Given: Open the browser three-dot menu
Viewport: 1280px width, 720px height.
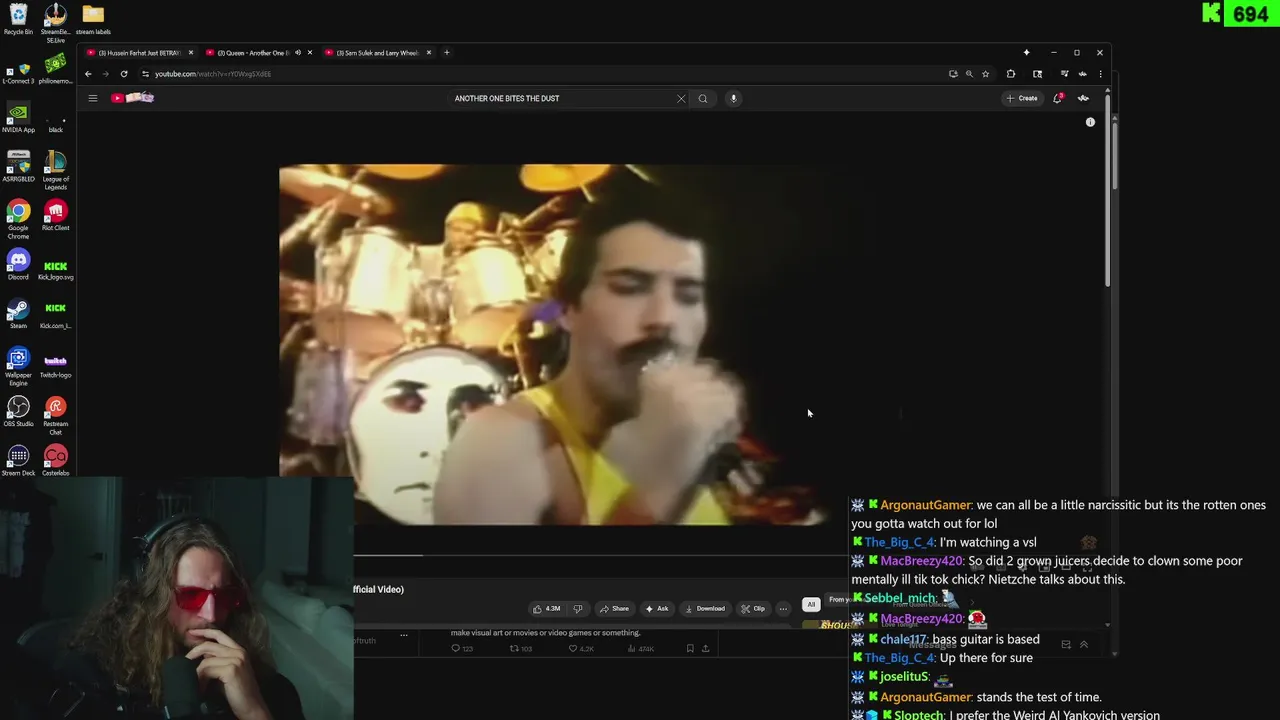Looking at the screenshot, I should (1100, 74).
